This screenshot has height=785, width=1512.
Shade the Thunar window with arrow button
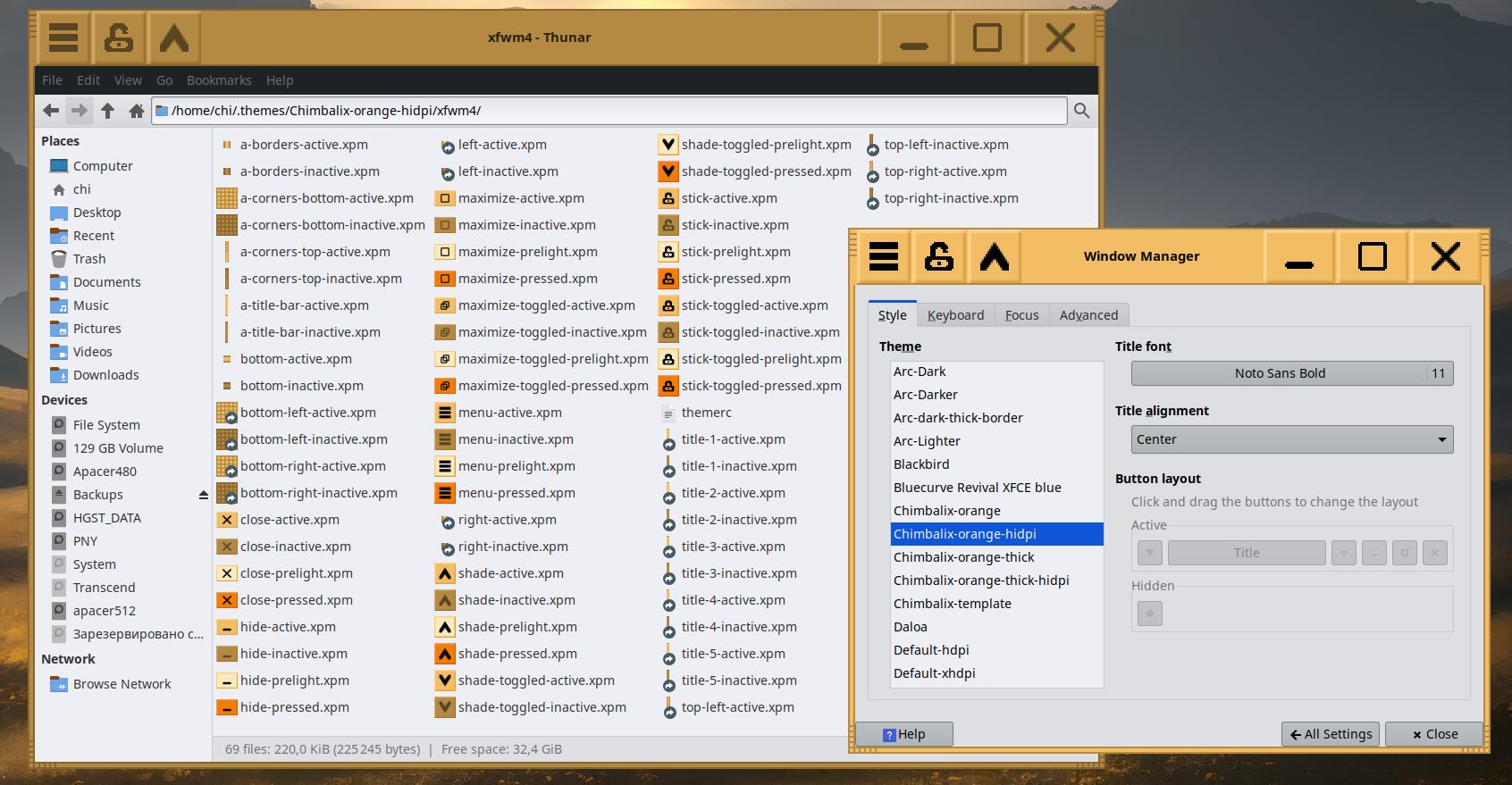pyautogui.click(x=174, y=38)
